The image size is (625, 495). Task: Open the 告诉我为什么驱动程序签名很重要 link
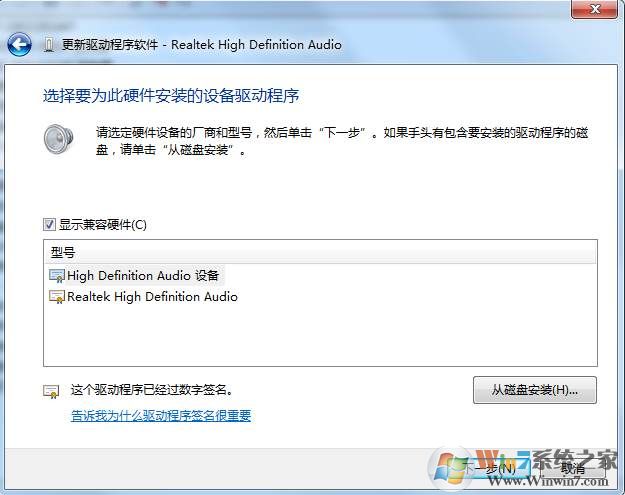(x=161, y=416)
